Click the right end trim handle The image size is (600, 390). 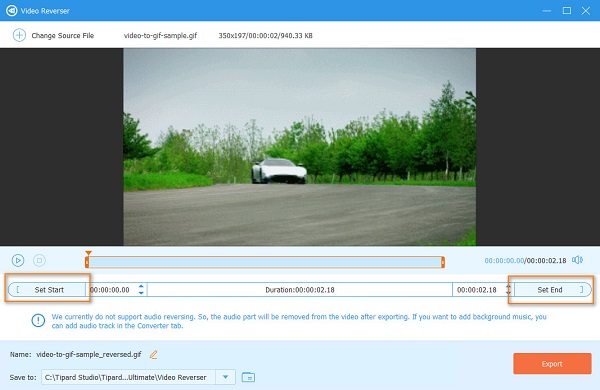coord(443,262)
